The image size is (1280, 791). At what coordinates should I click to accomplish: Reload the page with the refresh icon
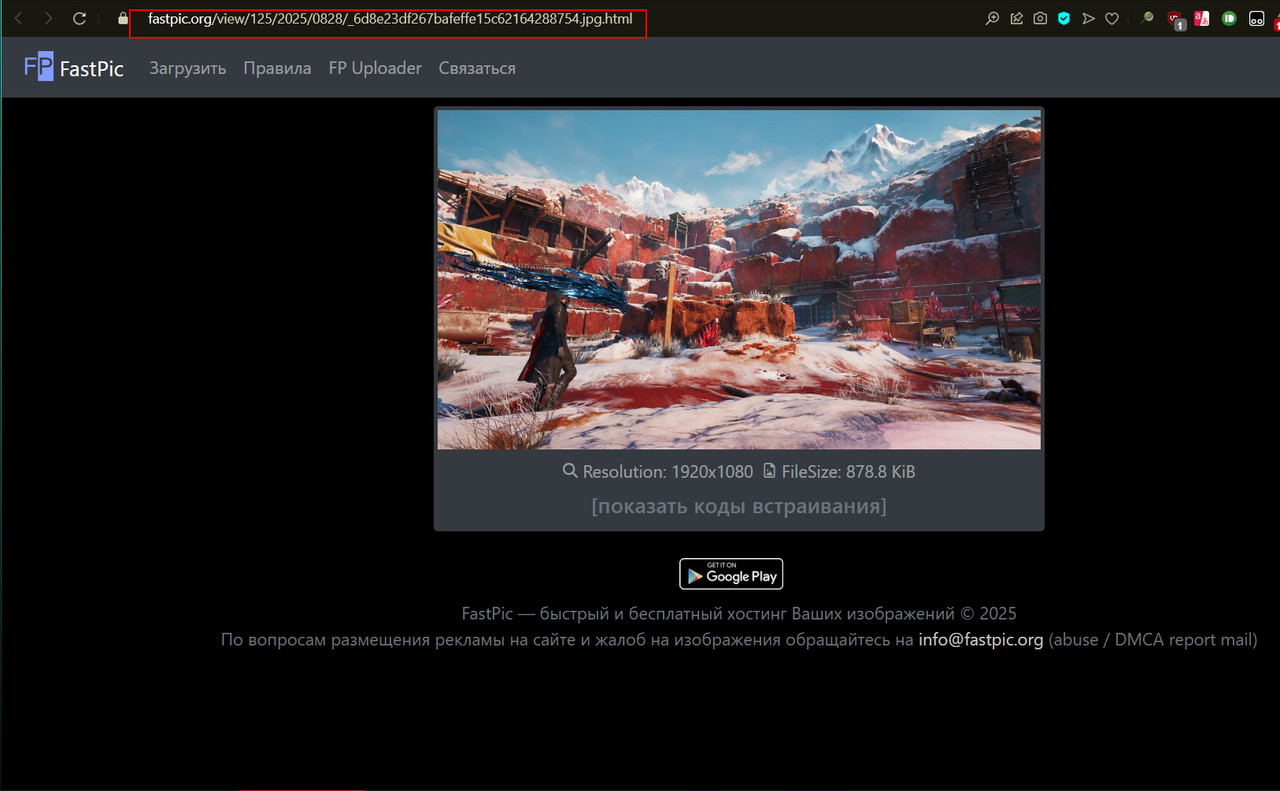click(80, 18)
